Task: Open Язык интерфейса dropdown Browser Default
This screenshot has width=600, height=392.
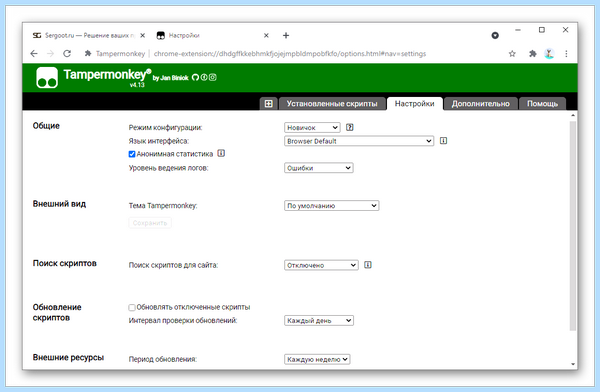Action: tap(359, 141)
